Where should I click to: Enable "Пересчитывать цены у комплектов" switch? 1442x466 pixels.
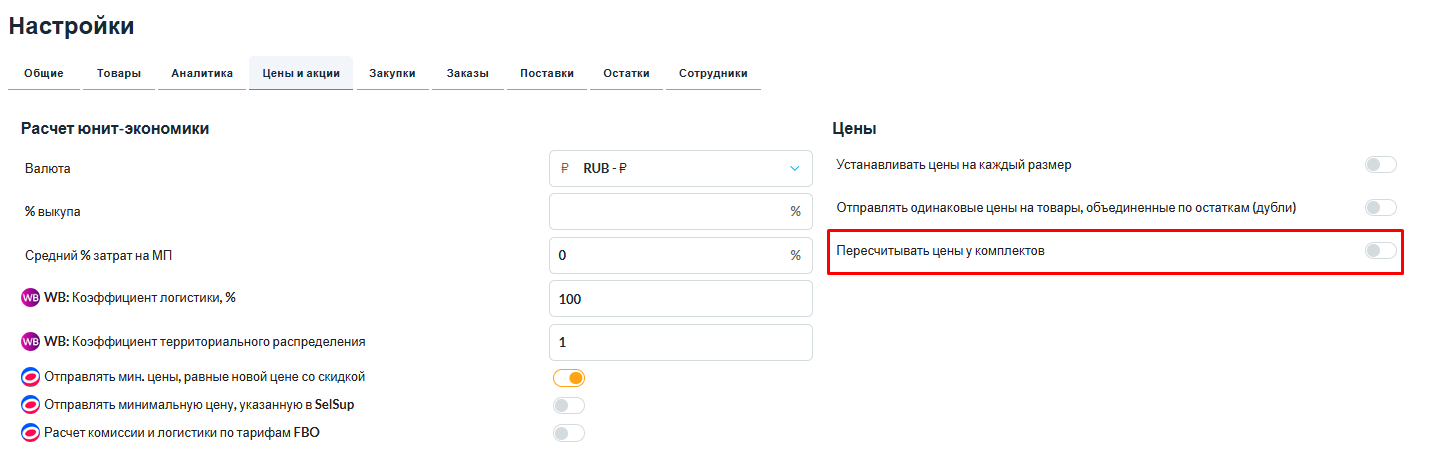1380,251
